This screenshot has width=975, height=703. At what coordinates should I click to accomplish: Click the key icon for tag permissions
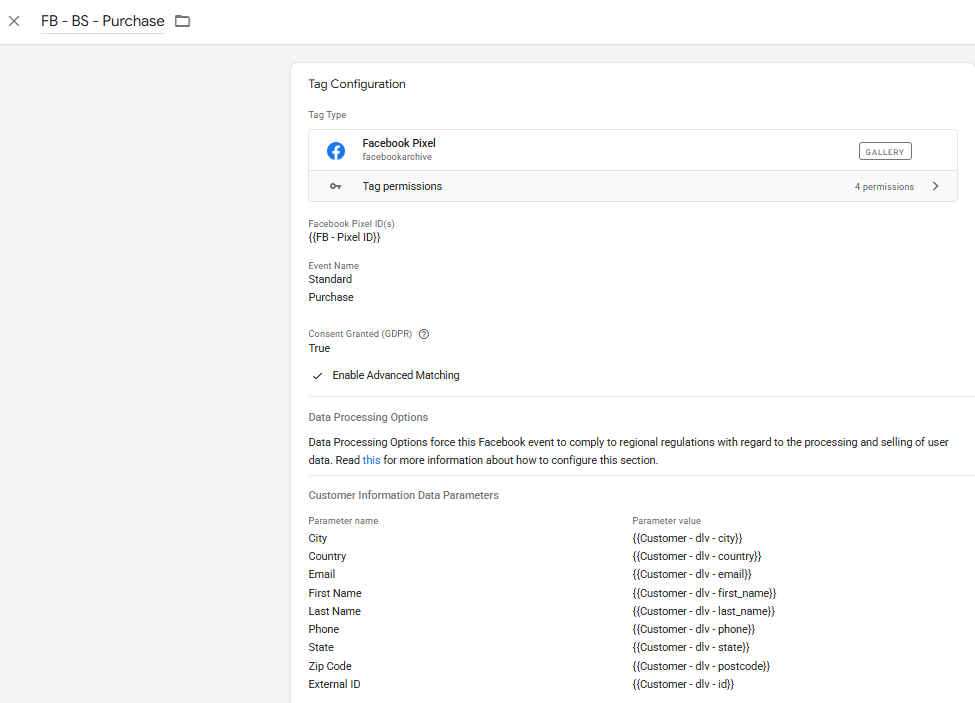[x=336, y=187]
